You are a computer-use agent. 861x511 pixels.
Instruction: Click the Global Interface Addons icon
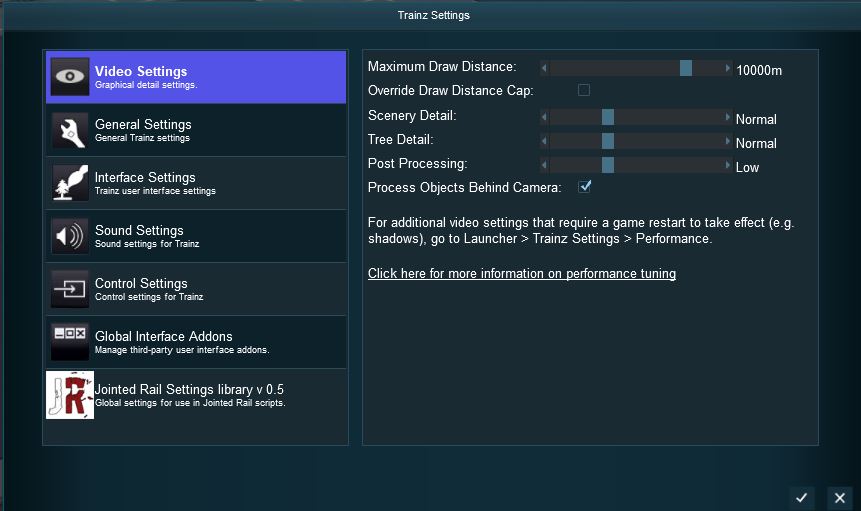click(70, 342)
